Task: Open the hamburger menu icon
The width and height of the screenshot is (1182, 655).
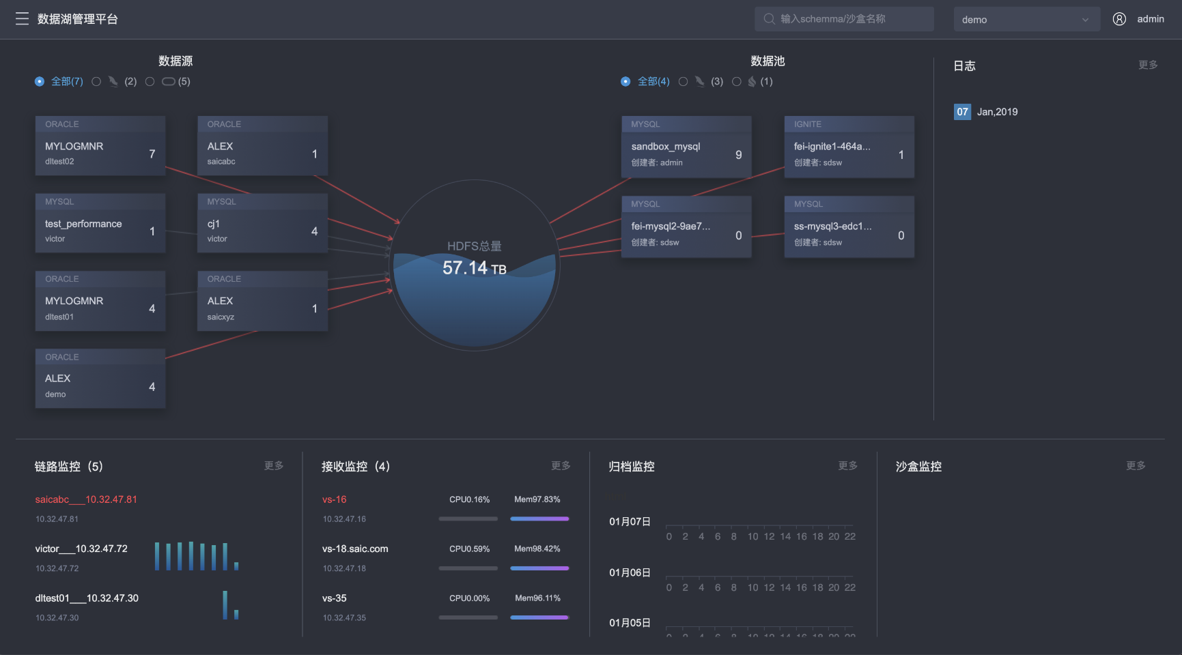Action: point(22,19)
